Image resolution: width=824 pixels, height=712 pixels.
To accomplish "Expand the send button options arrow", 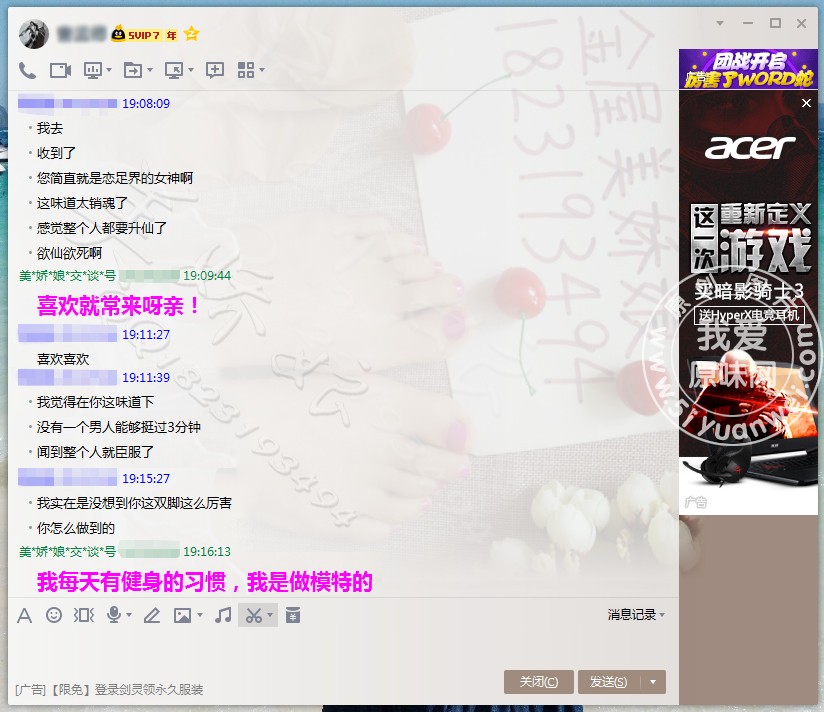I will (x=653, y=682).
